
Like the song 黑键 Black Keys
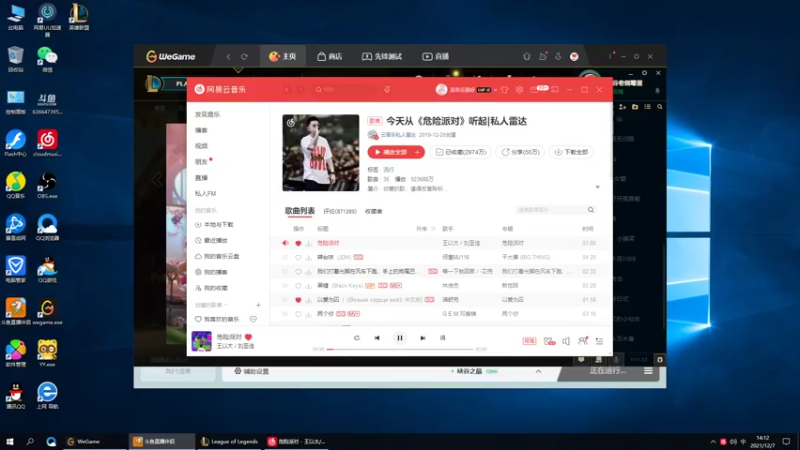[298, 286]
